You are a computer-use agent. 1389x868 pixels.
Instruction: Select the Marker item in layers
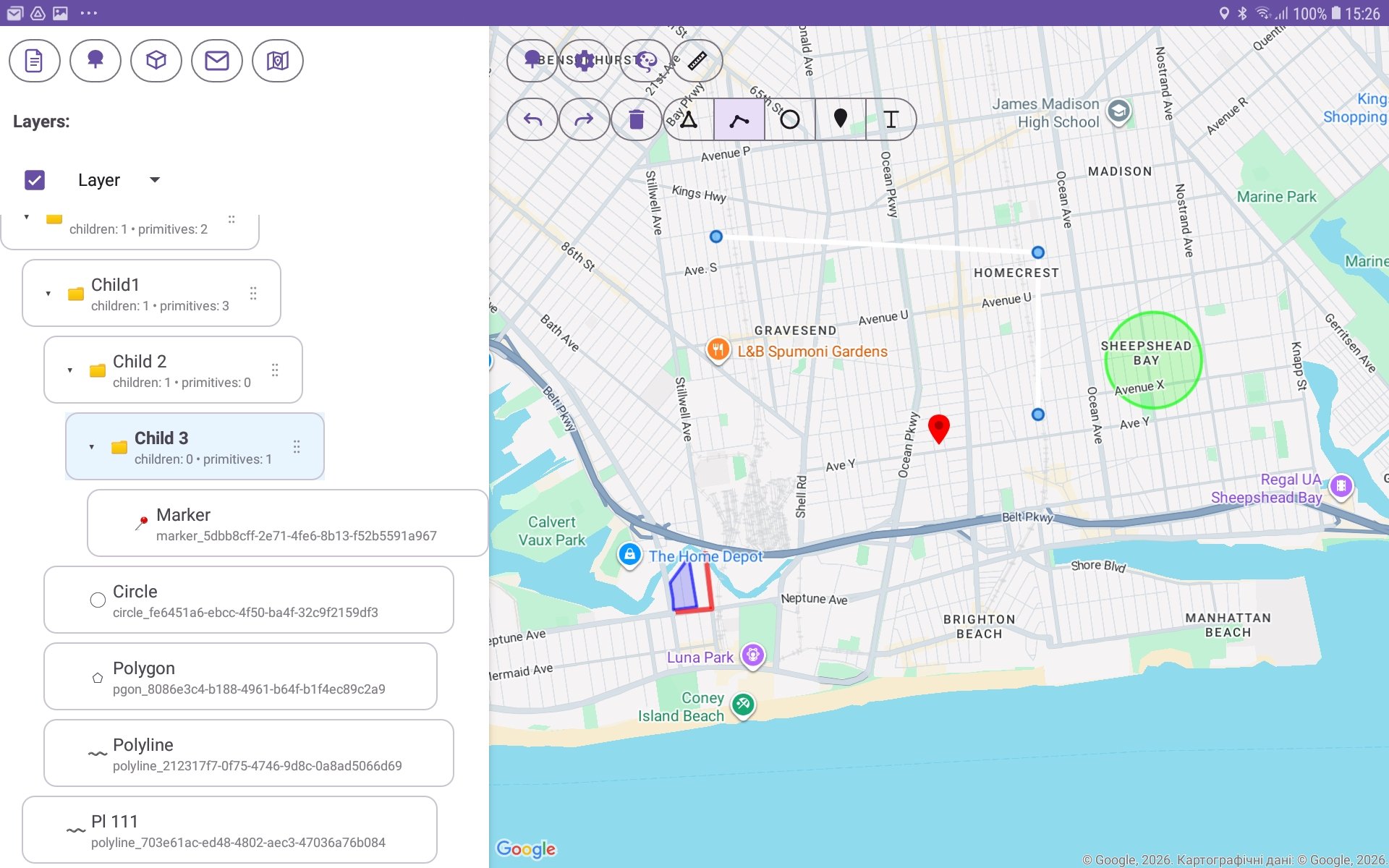288,523
